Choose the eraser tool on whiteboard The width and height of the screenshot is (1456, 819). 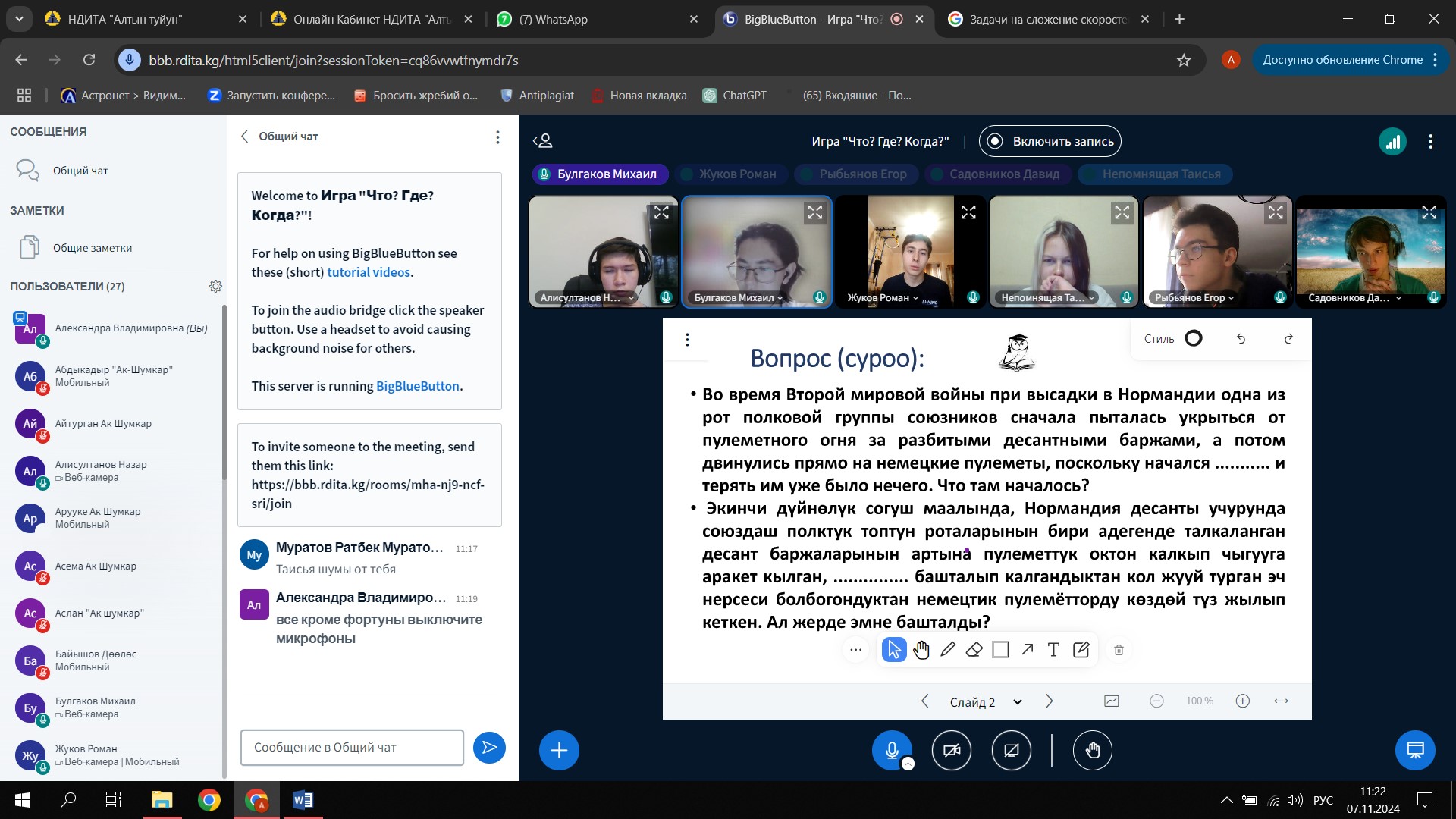tap(974, 650)
